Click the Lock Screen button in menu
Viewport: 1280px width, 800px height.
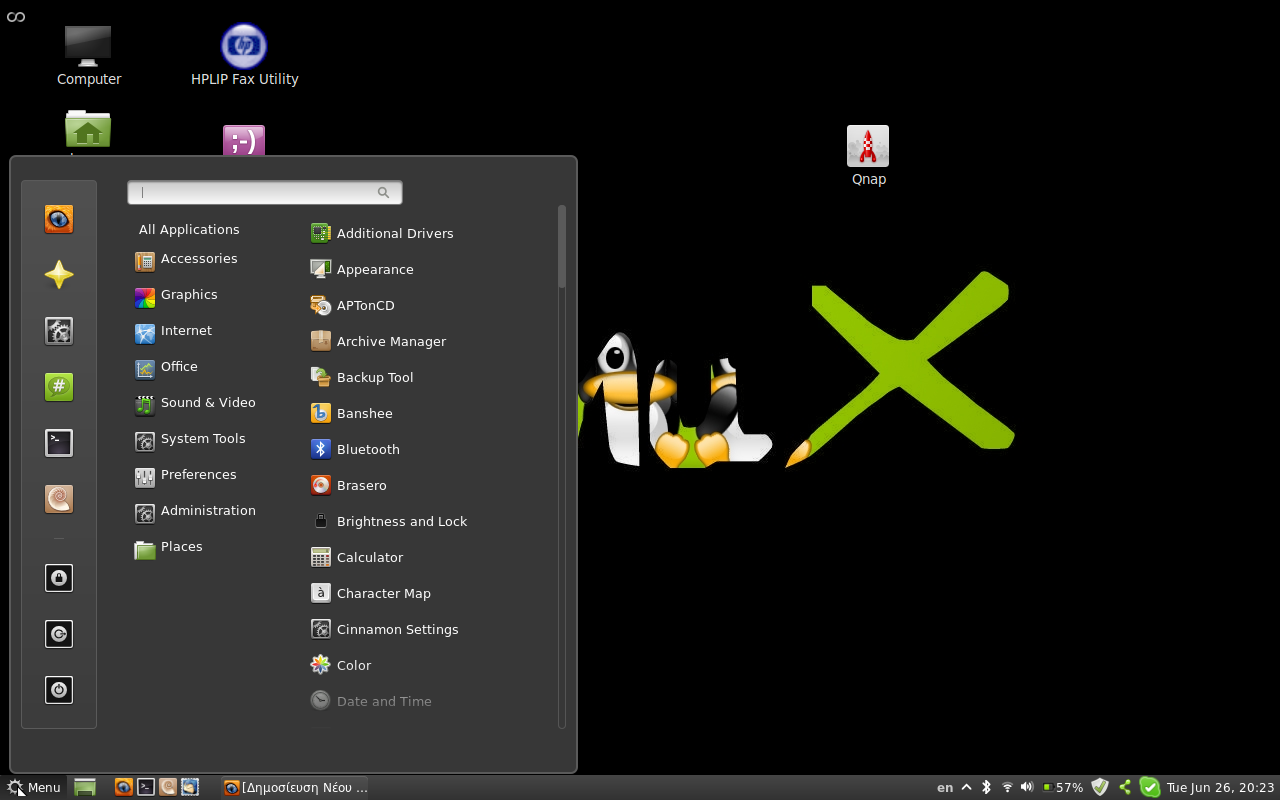click(59, 578)
